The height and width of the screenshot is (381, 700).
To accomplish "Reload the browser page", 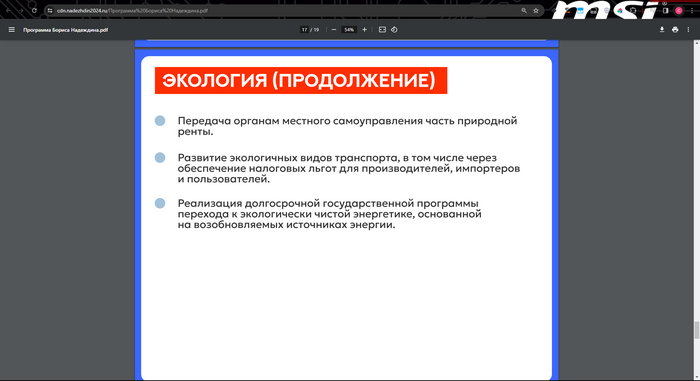I will pos(34,11).
